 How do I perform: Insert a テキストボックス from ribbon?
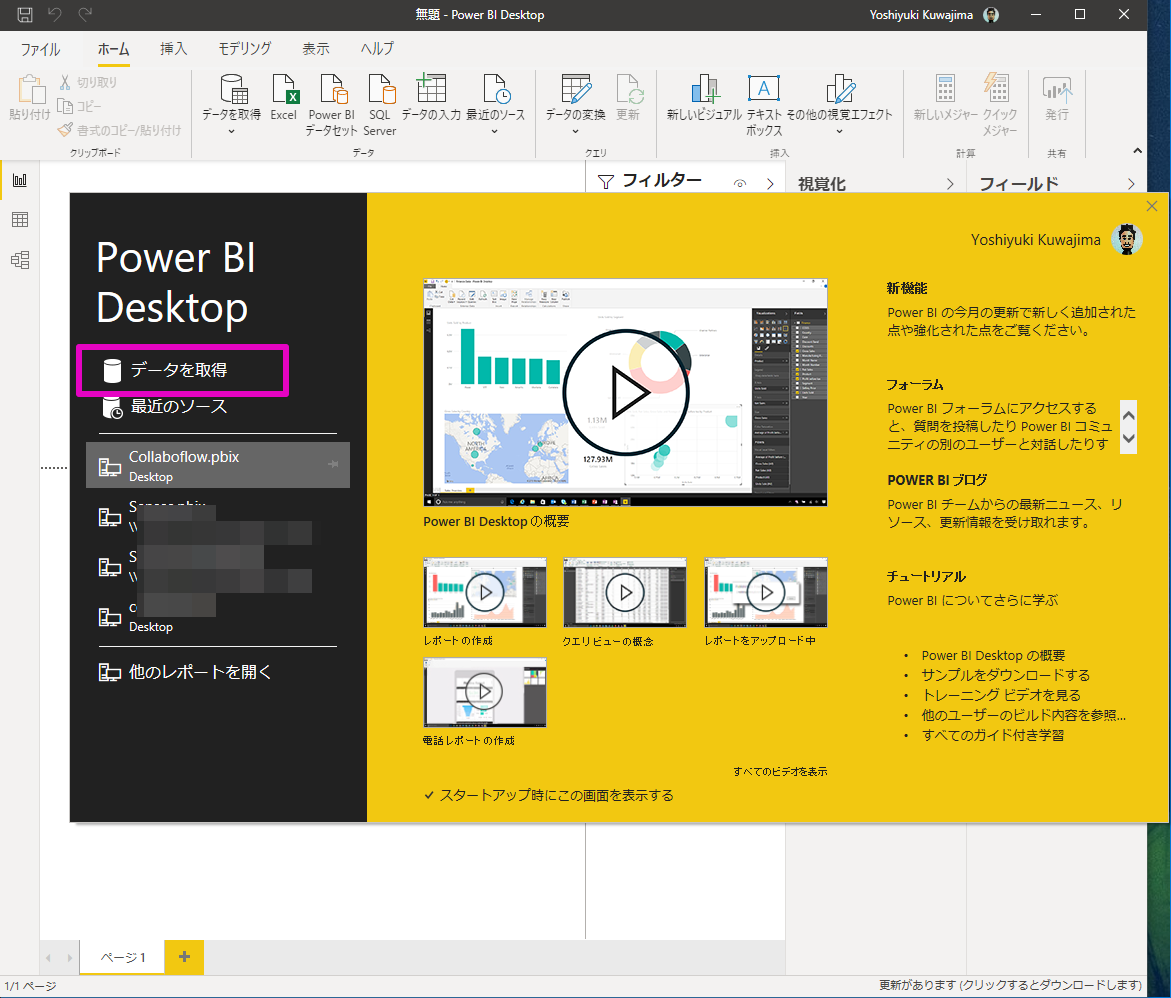coord(763,89)
